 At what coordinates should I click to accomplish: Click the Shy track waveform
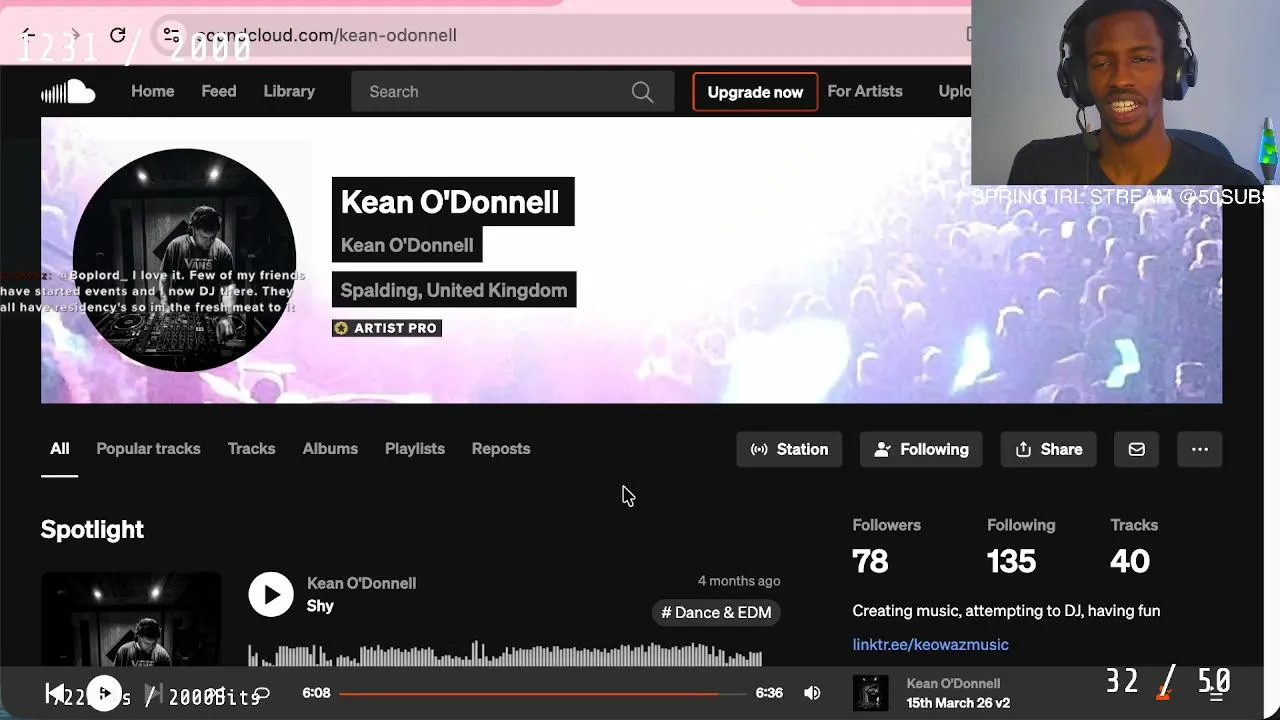505,655
